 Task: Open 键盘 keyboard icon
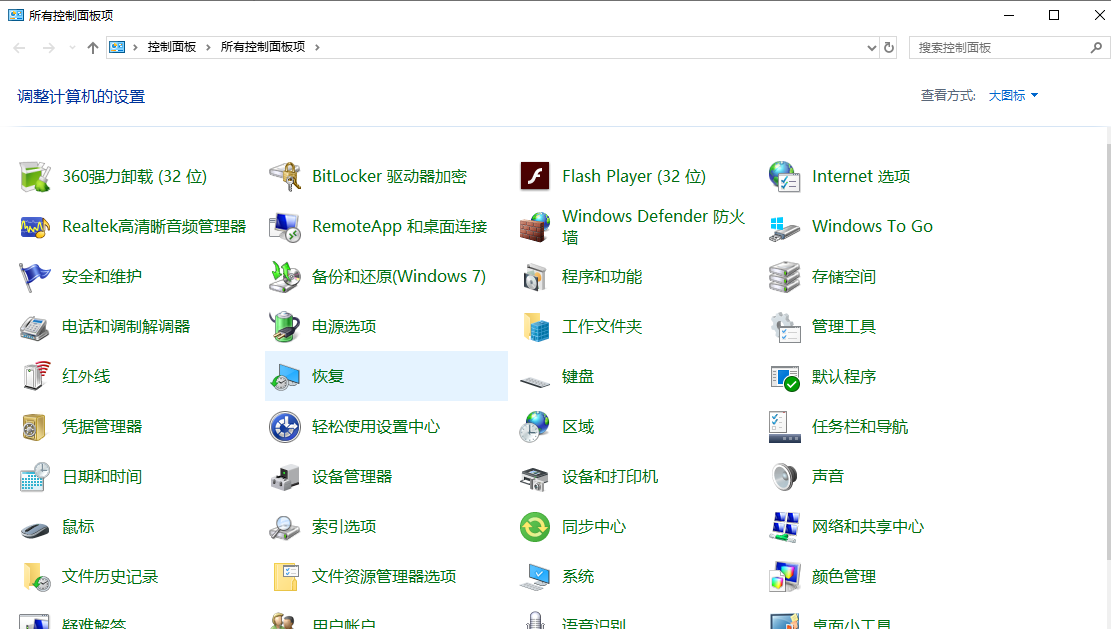(x=535, y=382)
